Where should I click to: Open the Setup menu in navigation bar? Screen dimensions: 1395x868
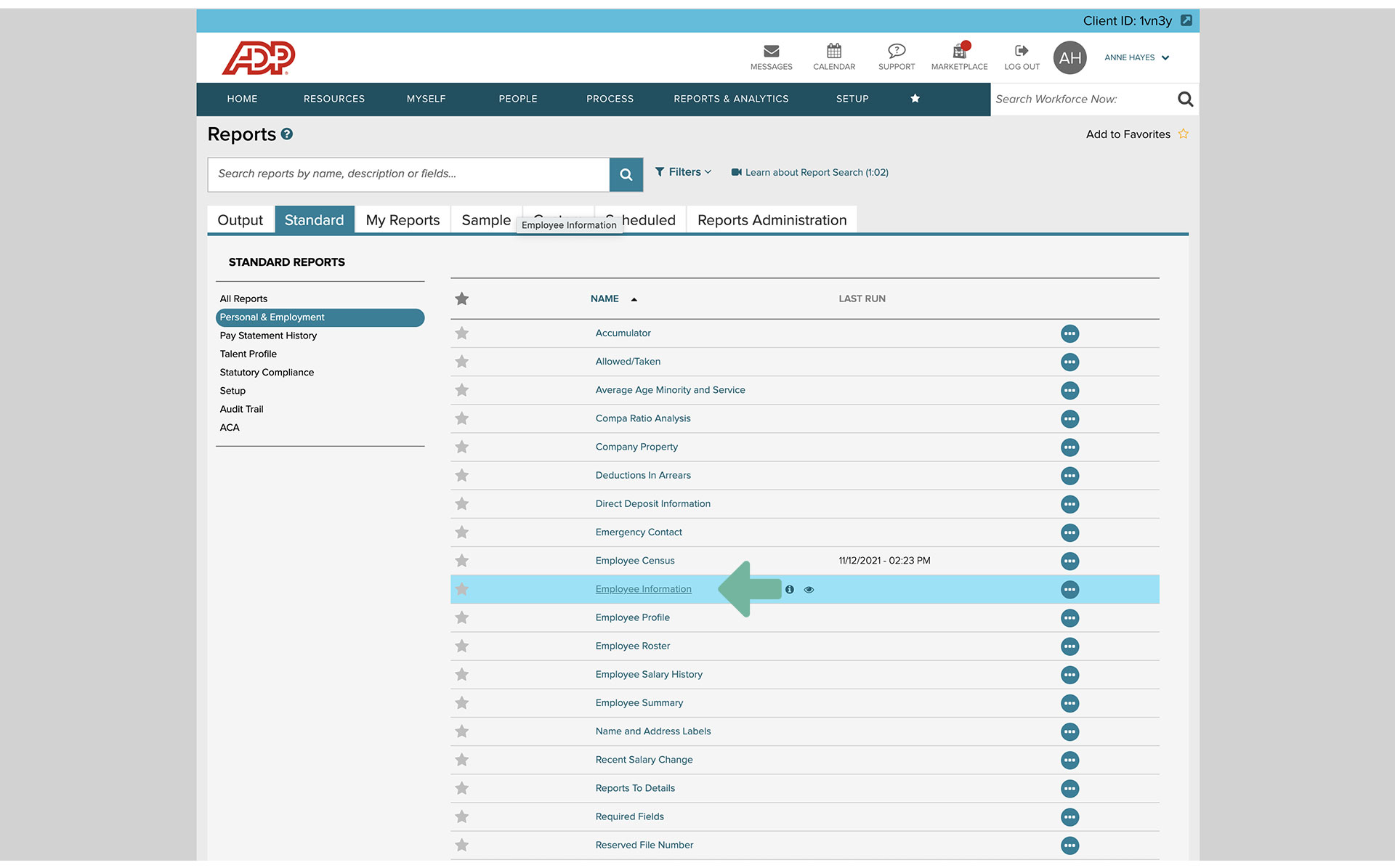[852, 99]
